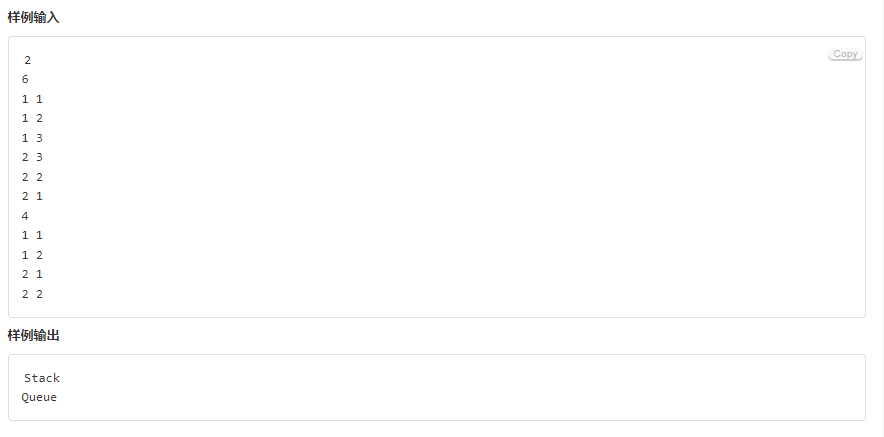Click "2 2" line between "2 3" and "2 1"
The image size is (884, 437).
pos(32,177)
